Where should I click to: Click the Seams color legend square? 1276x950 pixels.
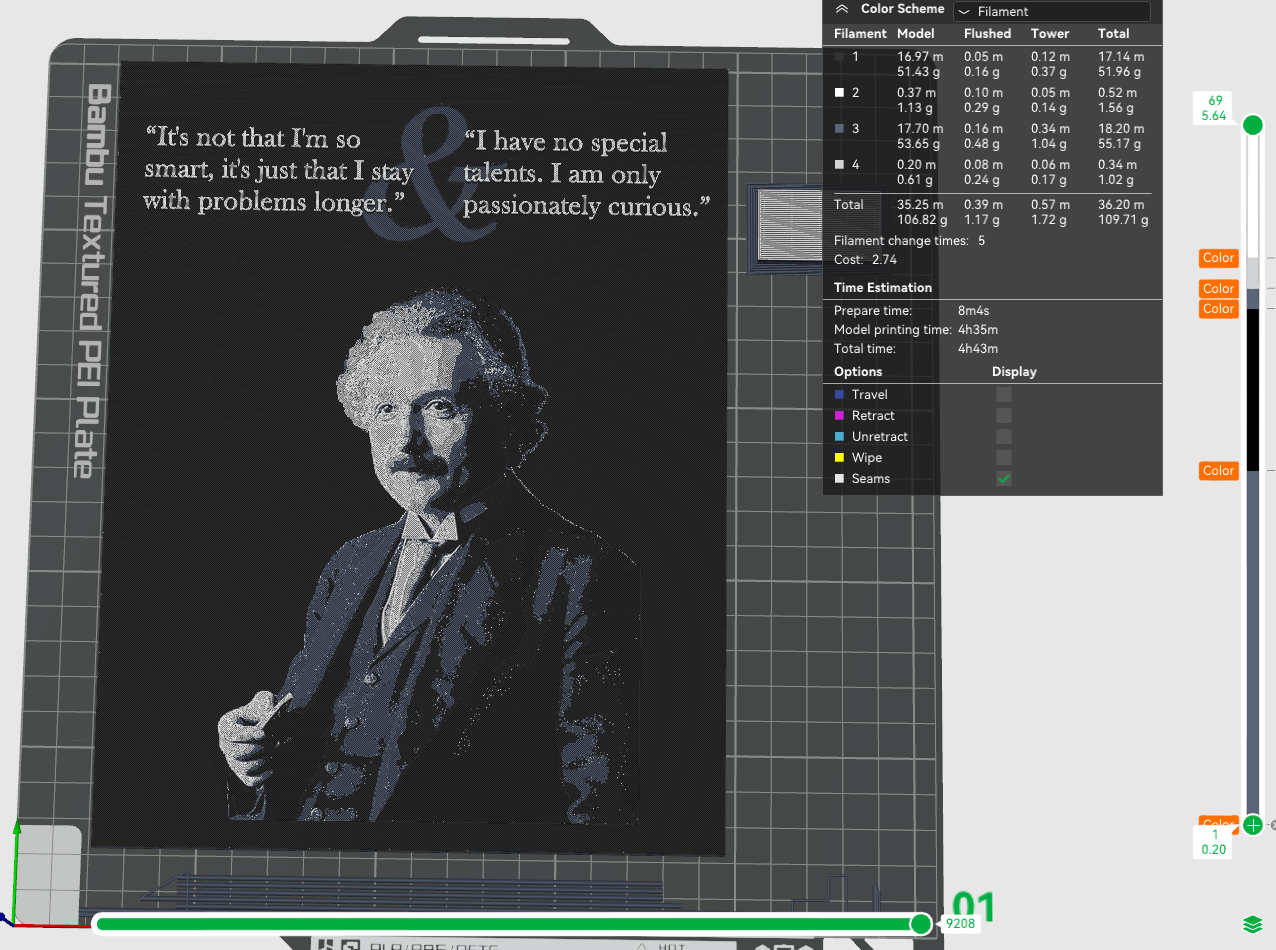click(x=839, y=479)
